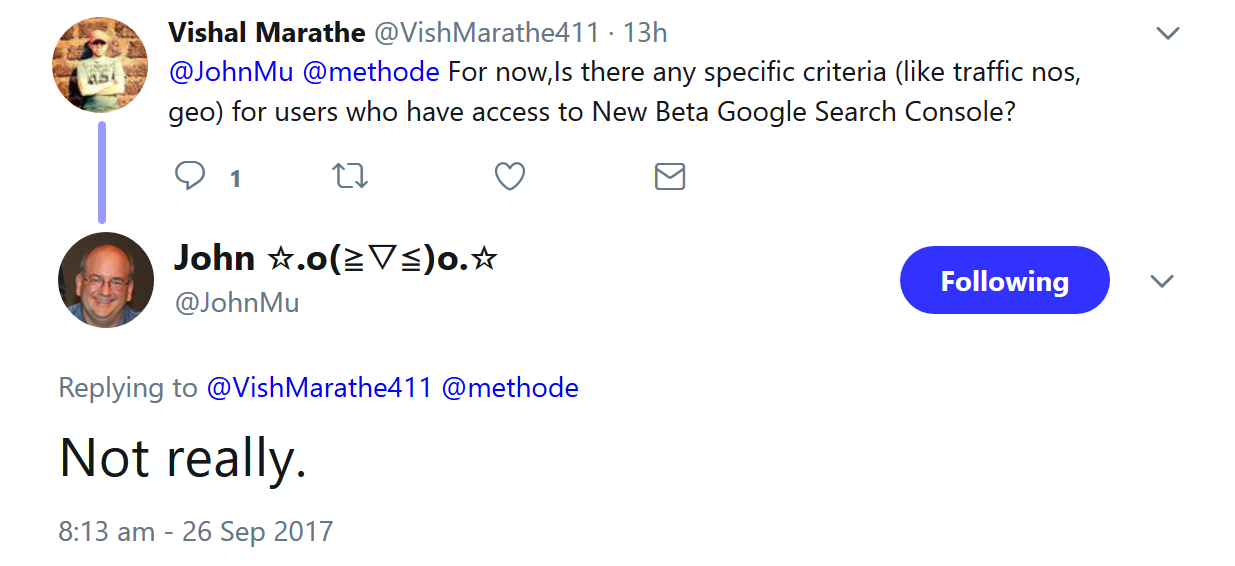Like the tweet with the heart icon

[x=510, y=177]
